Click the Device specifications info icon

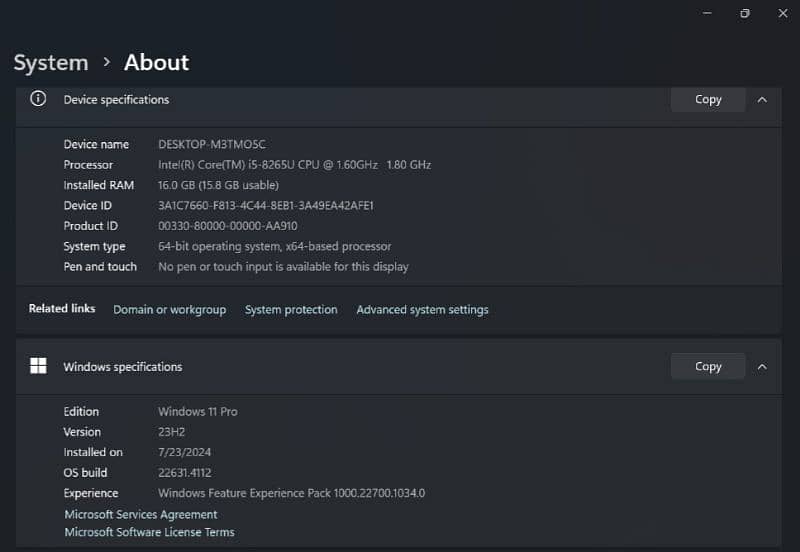click(38, 99)
